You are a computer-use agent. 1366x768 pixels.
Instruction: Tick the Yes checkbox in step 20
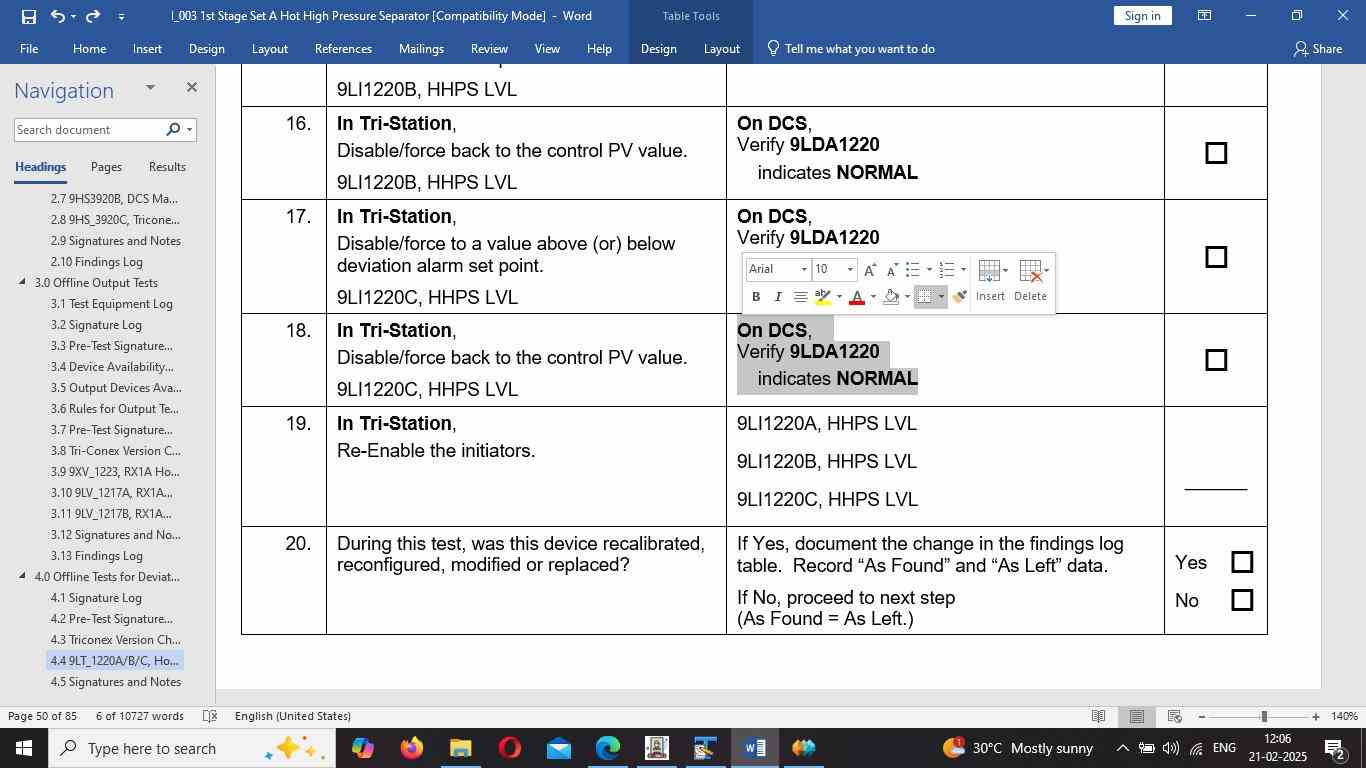point(1242,562)
